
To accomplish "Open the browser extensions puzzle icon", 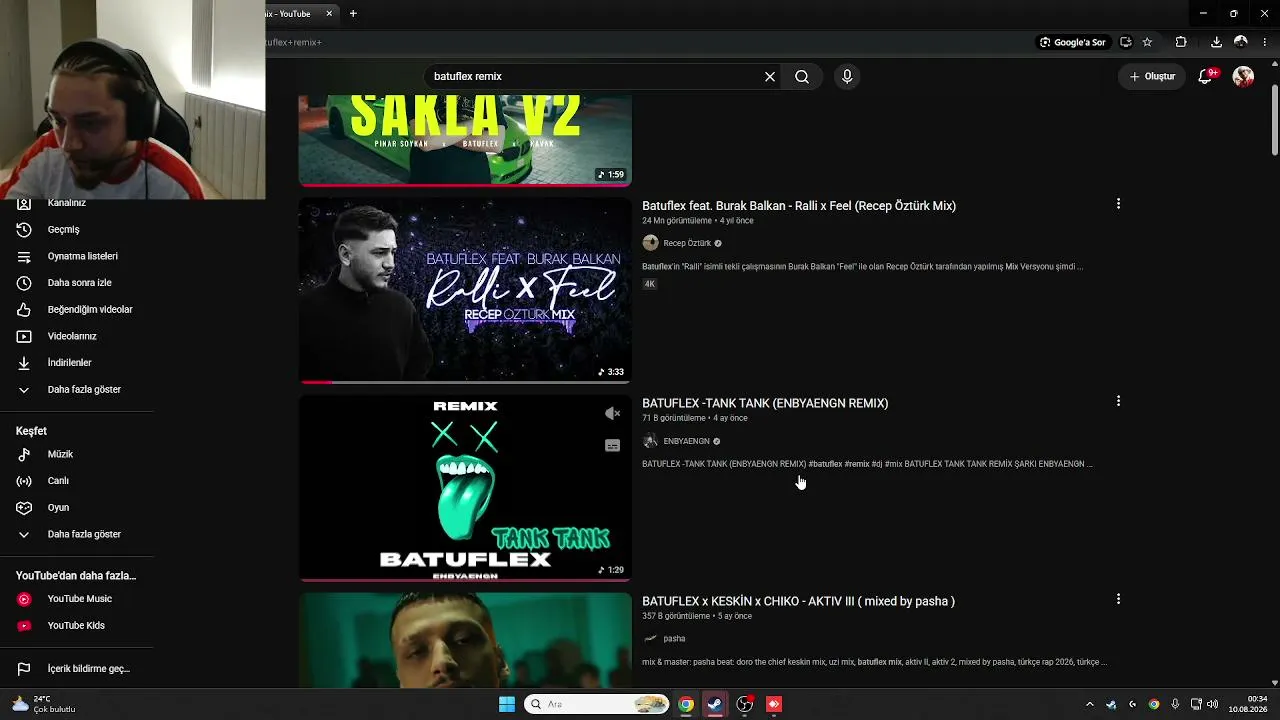I will coord(1181,42).
